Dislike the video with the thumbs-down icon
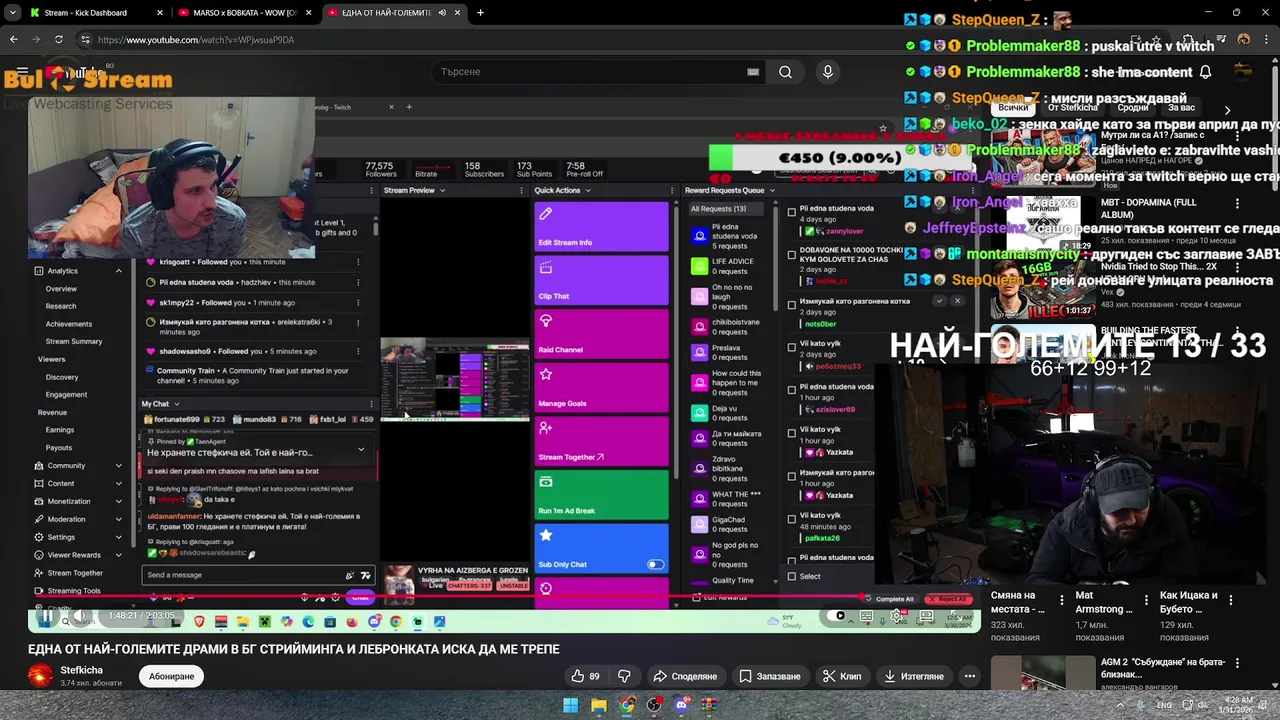The width and height of the screenshot is (1280, 720). point(624,676)
